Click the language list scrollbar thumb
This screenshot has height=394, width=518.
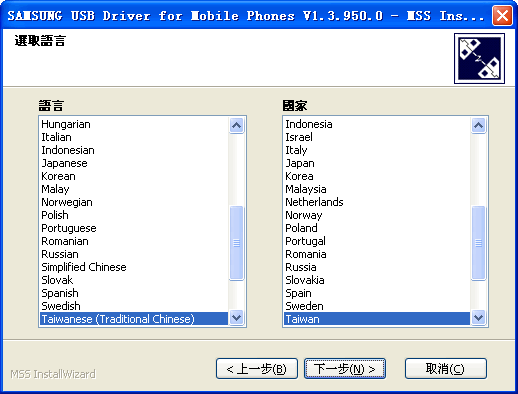pos(236,243)
